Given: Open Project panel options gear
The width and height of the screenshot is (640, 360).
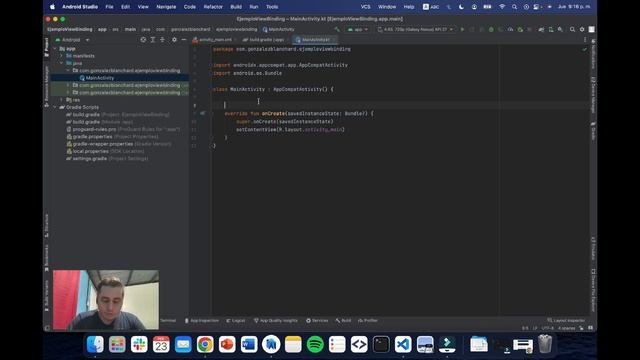Looking at the screenshot, I should 174,40.
